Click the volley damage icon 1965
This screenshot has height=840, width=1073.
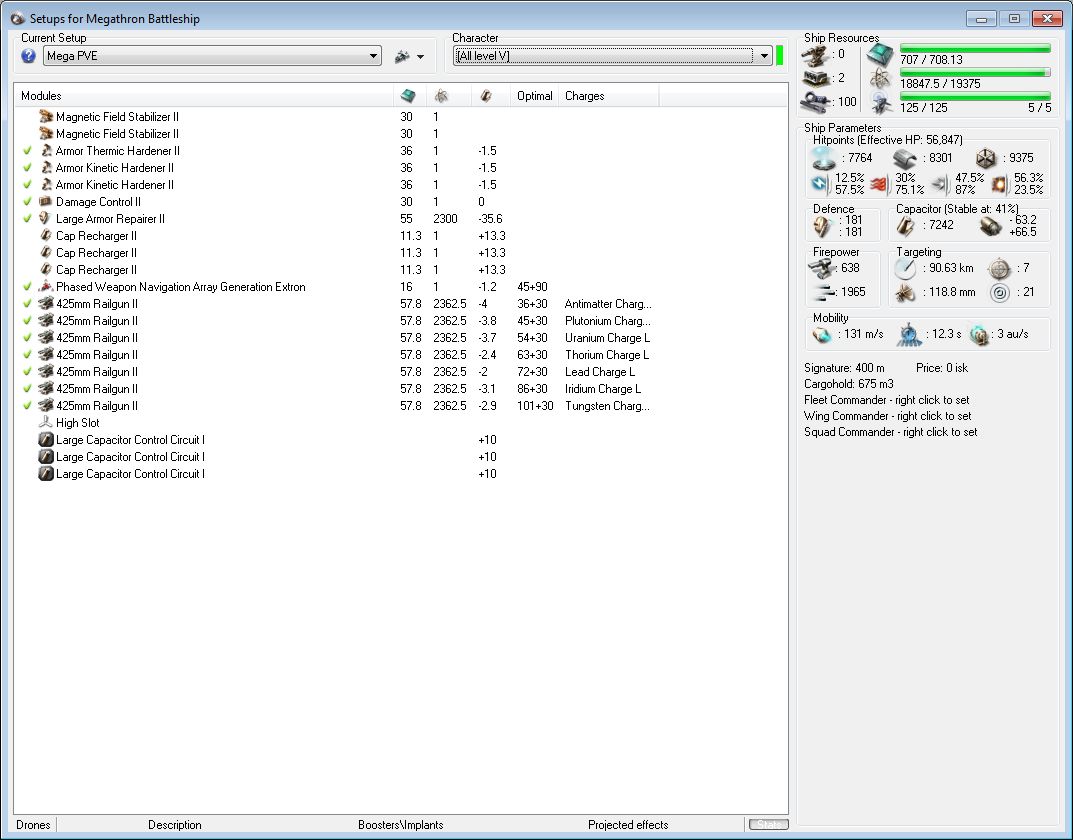pyautogui.click(x=822, y=293)
